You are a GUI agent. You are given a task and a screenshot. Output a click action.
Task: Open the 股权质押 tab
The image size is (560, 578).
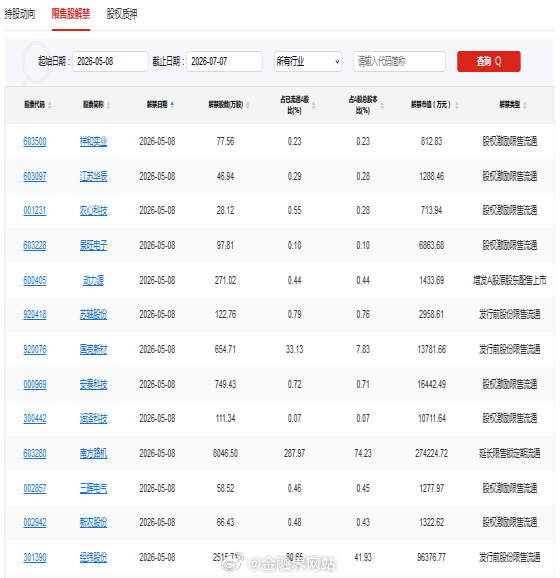pyautogui.click(x=122, y=14)
